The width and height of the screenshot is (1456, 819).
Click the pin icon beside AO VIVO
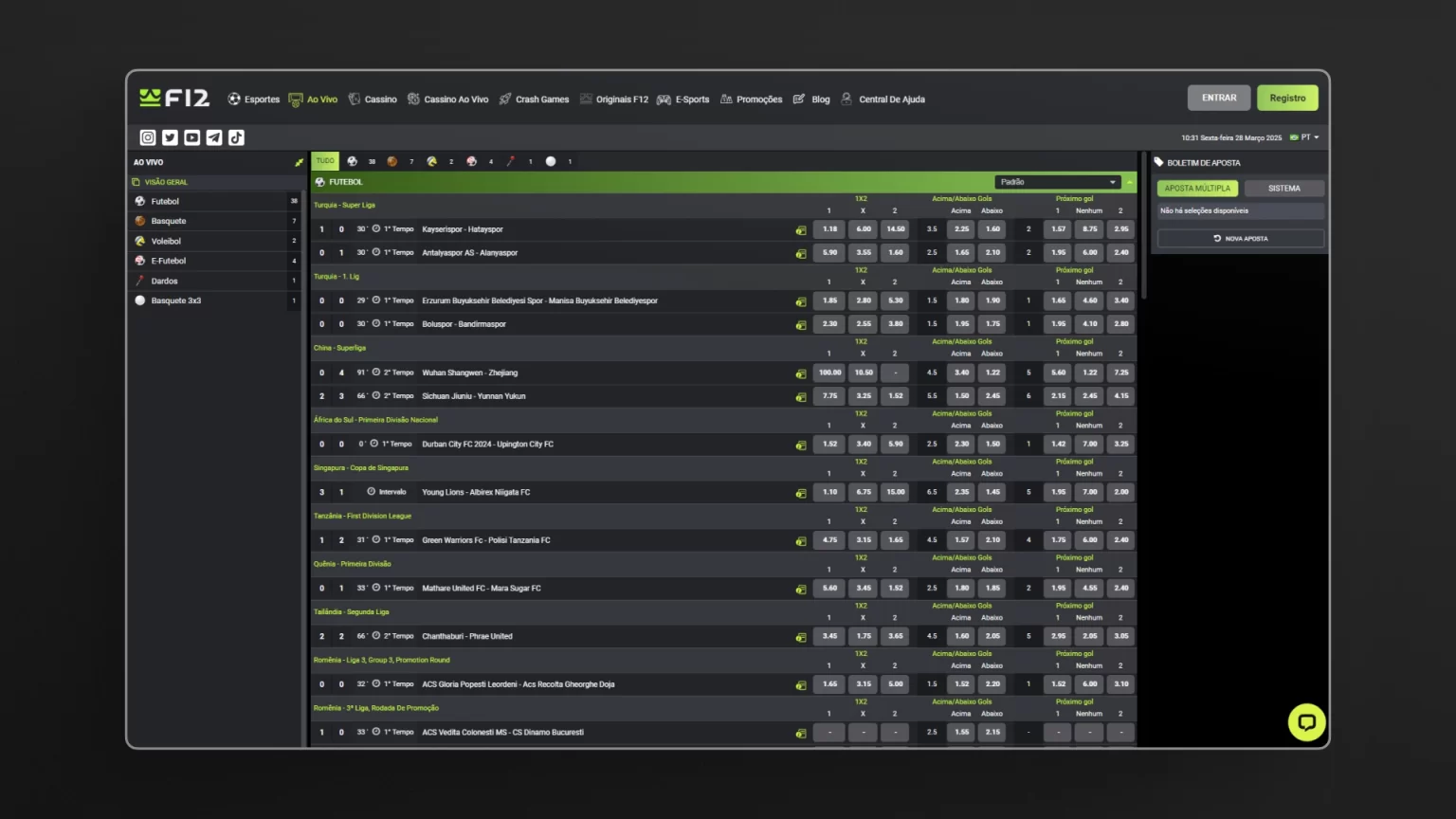299,162
